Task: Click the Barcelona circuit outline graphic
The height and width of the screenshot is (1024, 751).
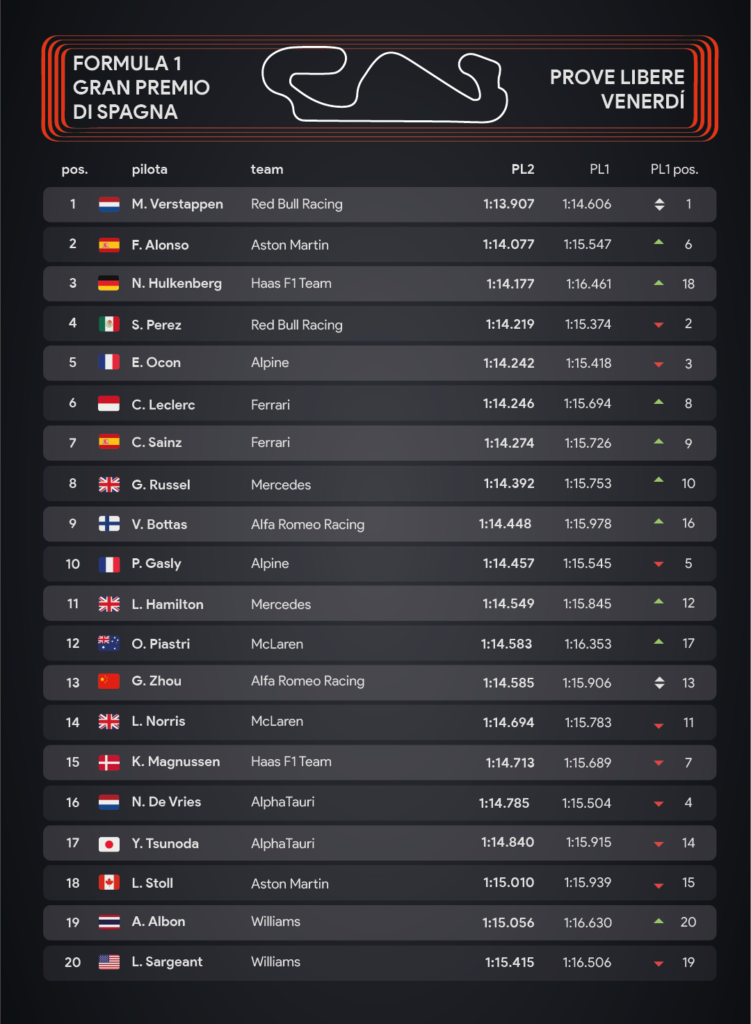Action: click(384, 84)
